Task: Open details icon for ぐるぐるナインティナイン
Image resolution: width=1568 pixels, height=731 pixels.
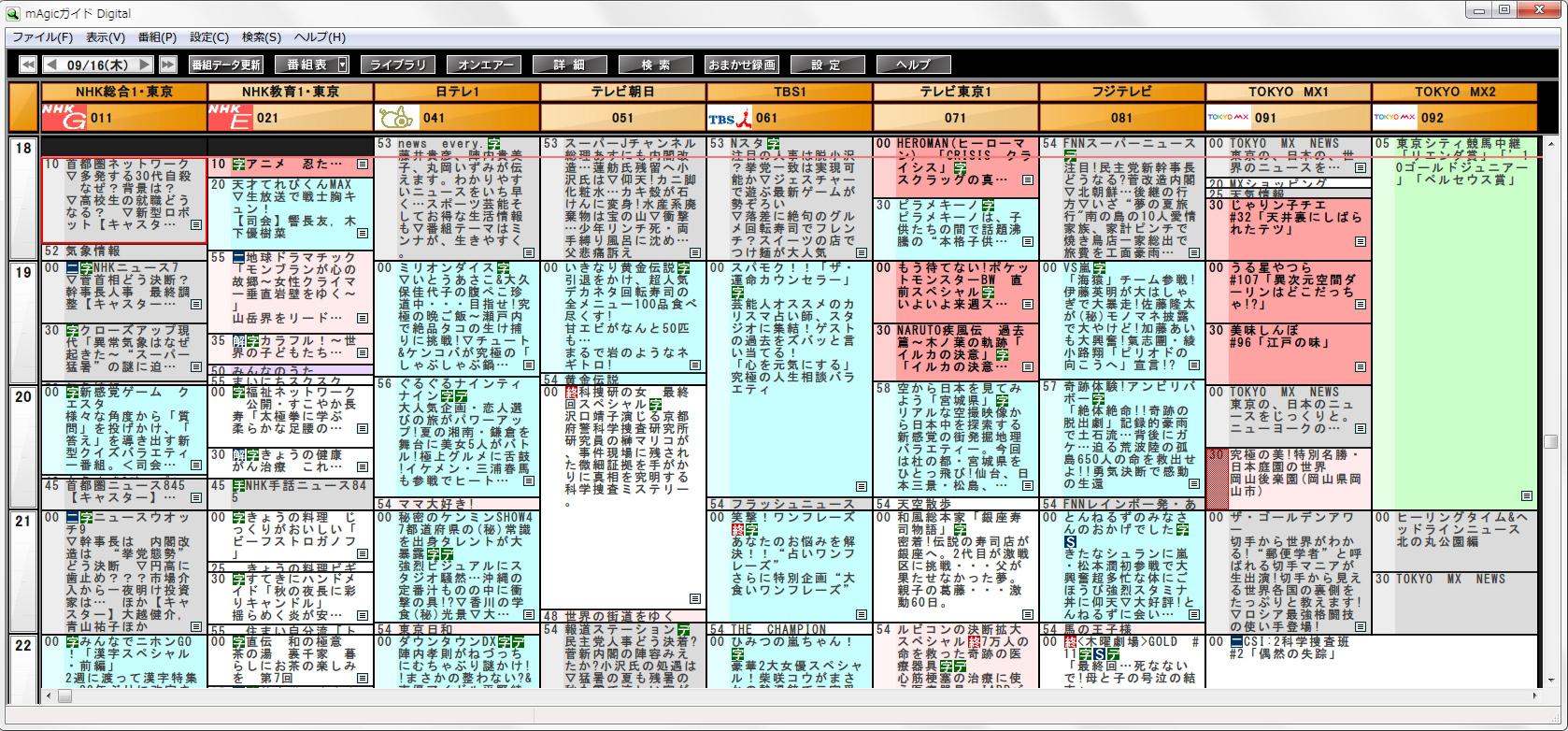Action: pyautogui.click(x=529, y=480)
